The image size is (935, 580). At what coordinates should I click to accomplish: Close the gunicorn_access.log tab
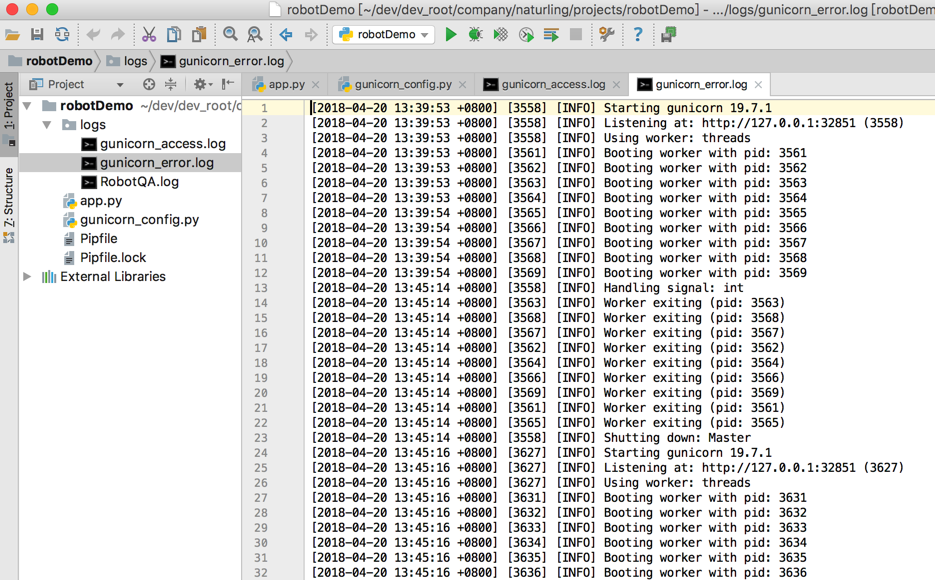click(x=617, y=85)
